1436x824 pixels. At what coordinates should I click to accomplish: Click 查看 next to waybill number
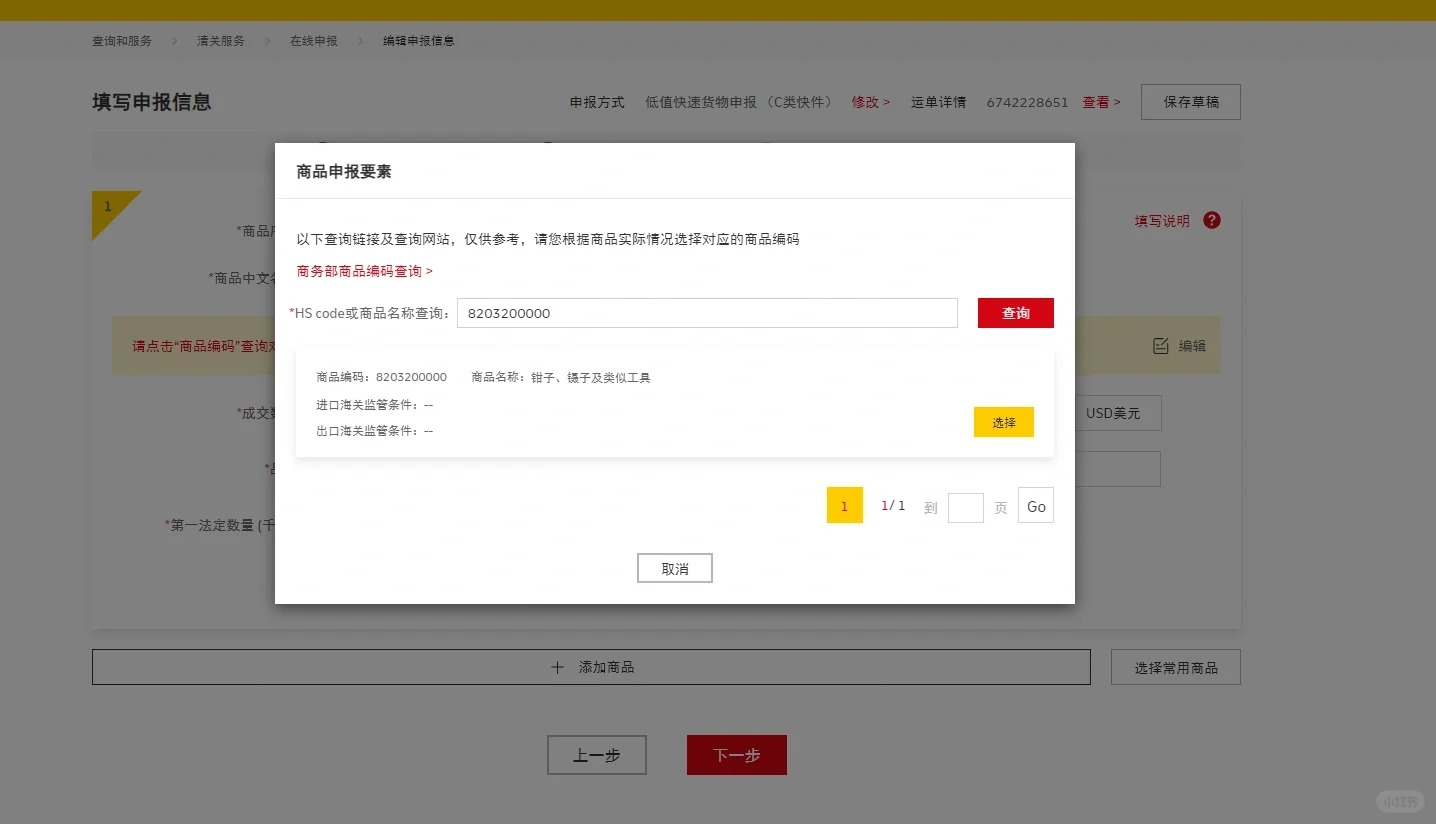click(x=1101, y=102)
